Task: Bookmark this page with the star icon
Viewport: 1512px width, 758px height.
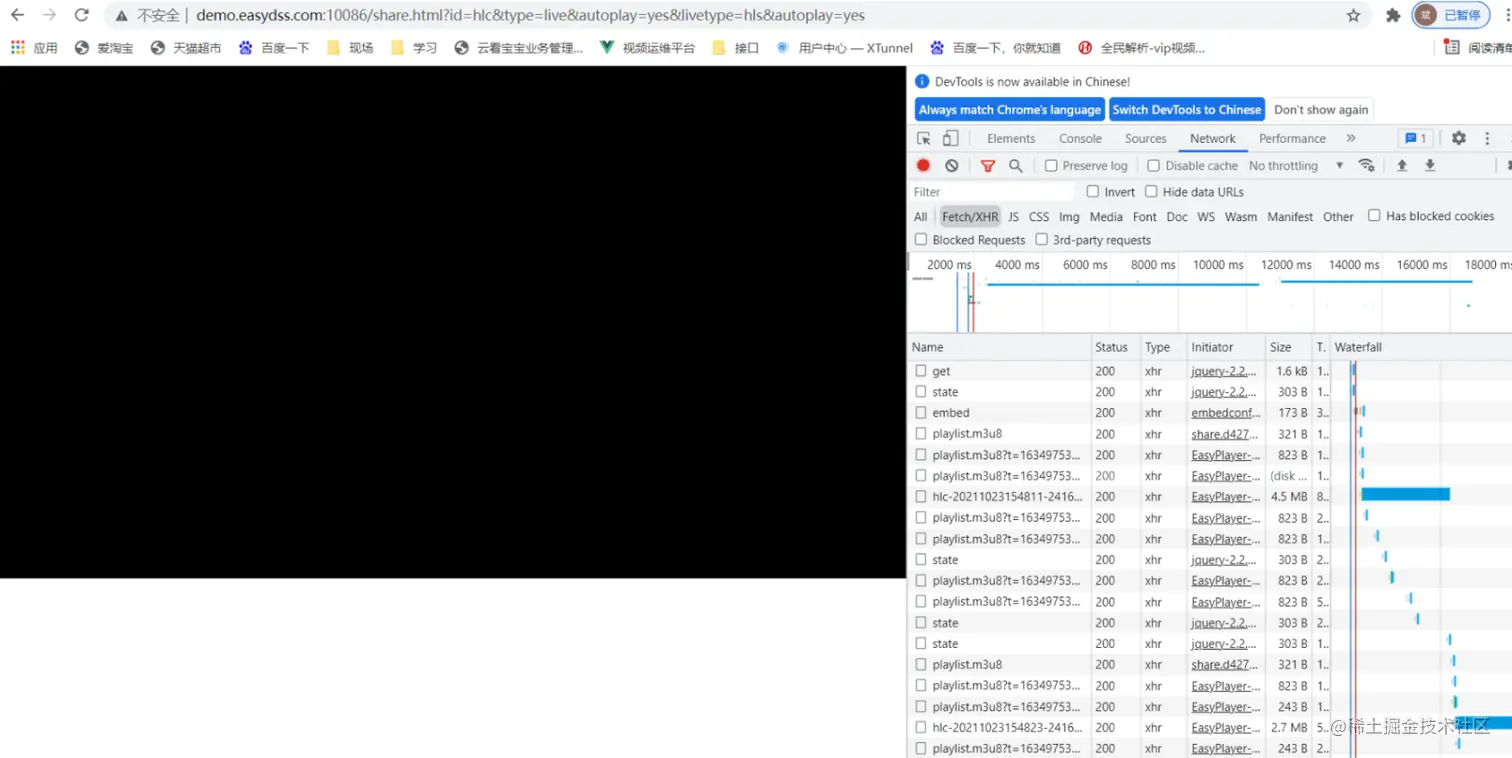Action: click(1353, 15)
